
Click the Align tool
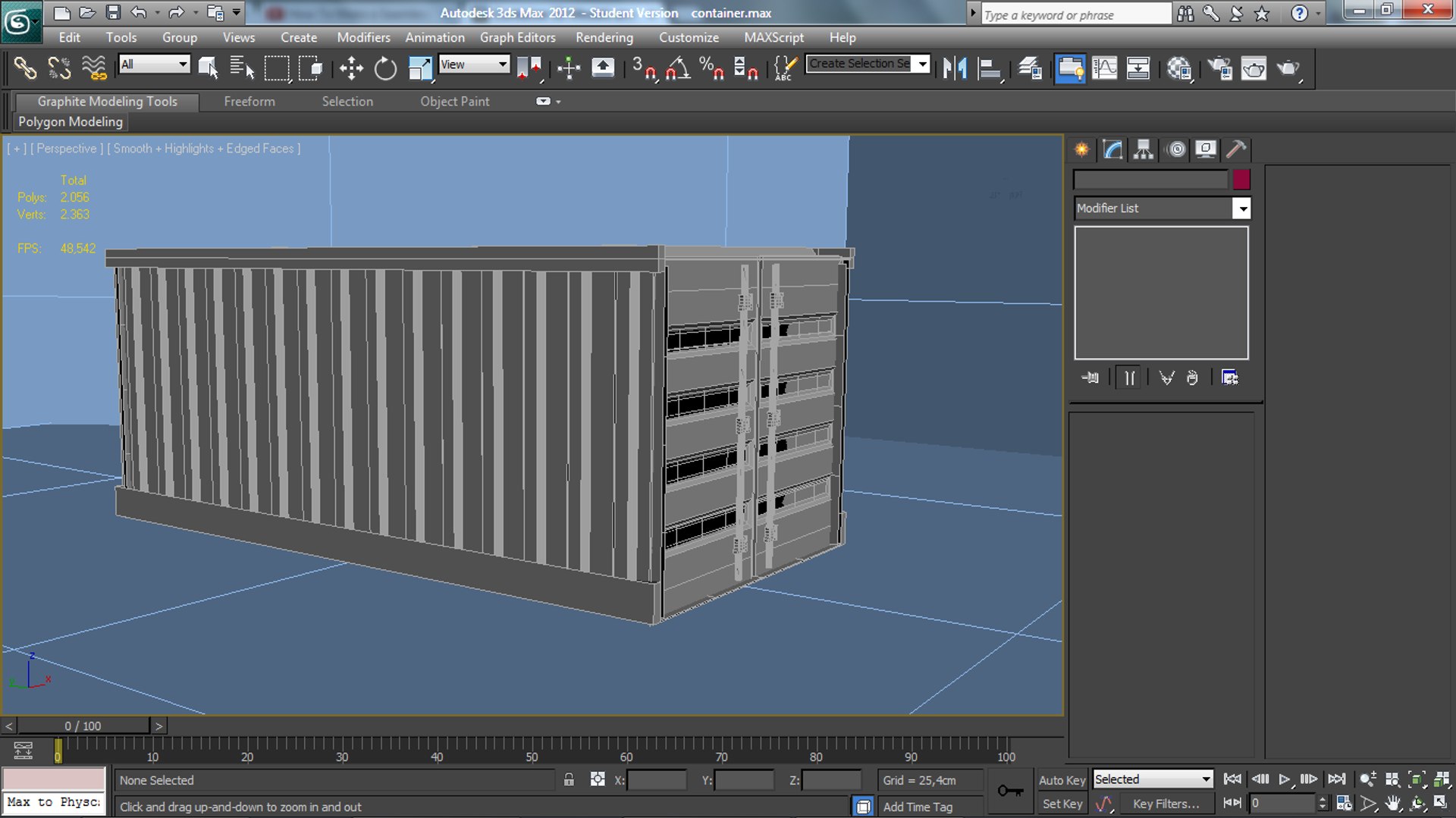coord(990,68)
